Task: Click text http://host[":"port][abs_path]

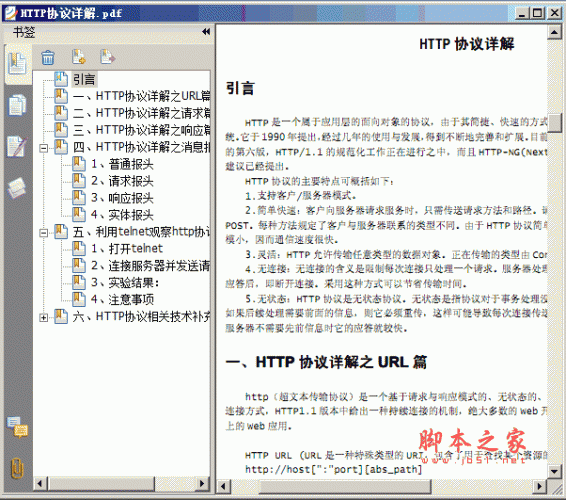Action: click(333, 469)
